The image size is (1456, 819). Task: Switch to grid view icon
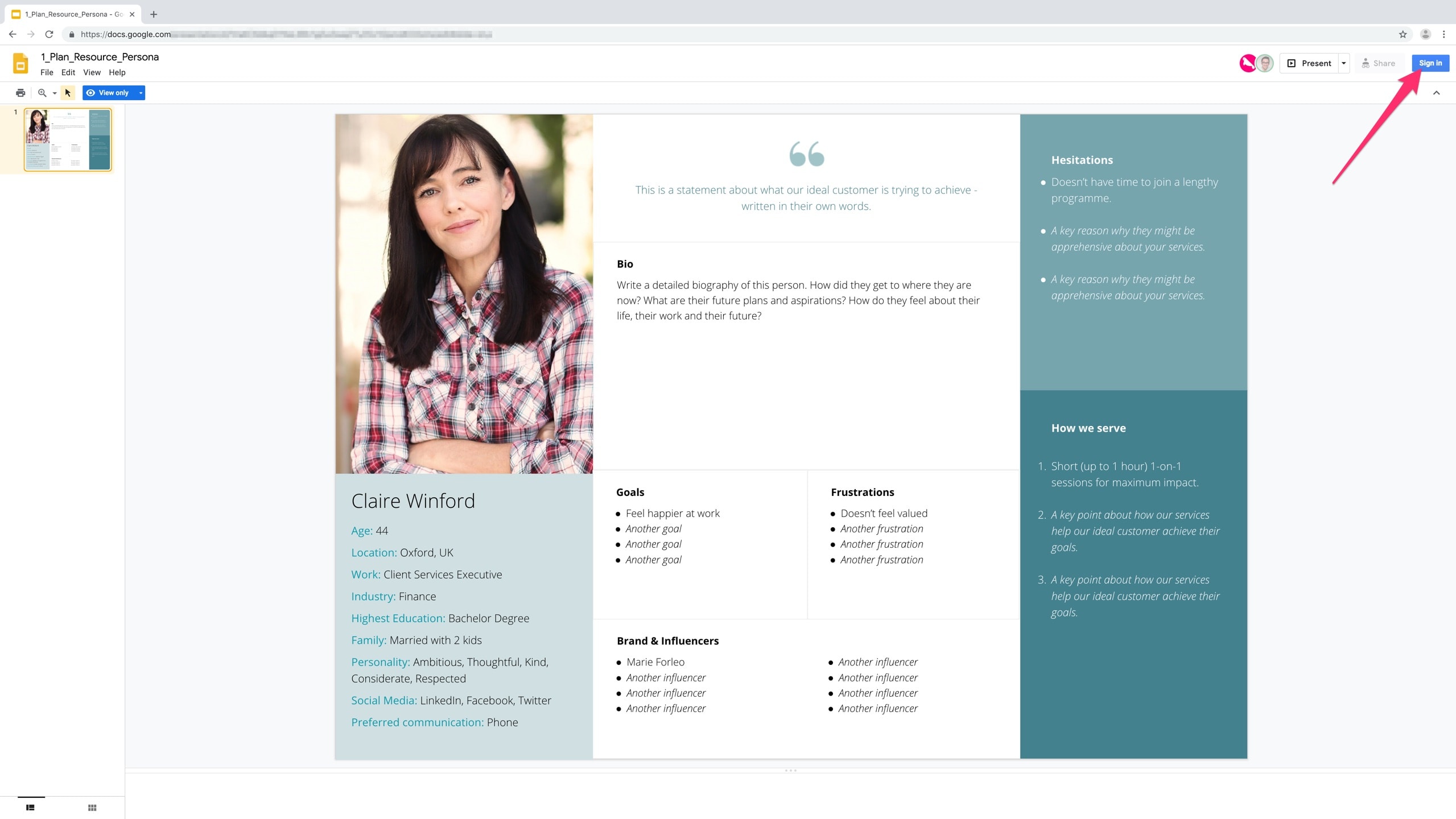[x=92, y=807]
